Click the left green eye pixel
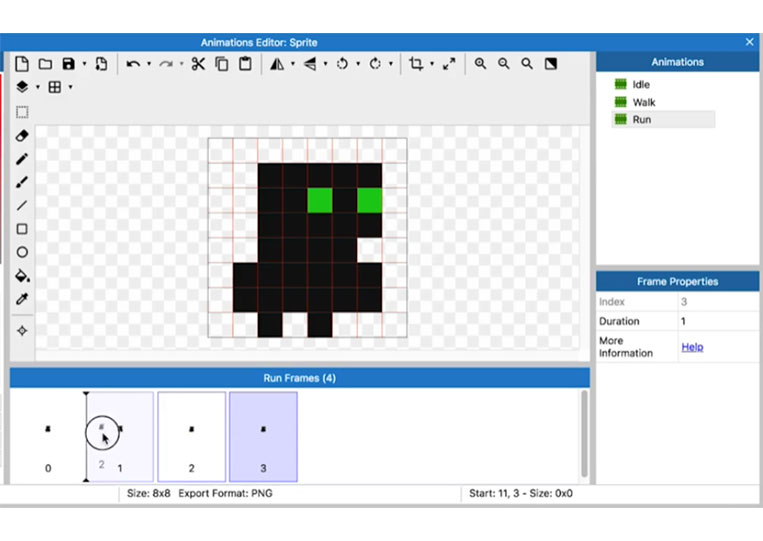The height and width of the screenshot is (541, 763). point(320,200)
